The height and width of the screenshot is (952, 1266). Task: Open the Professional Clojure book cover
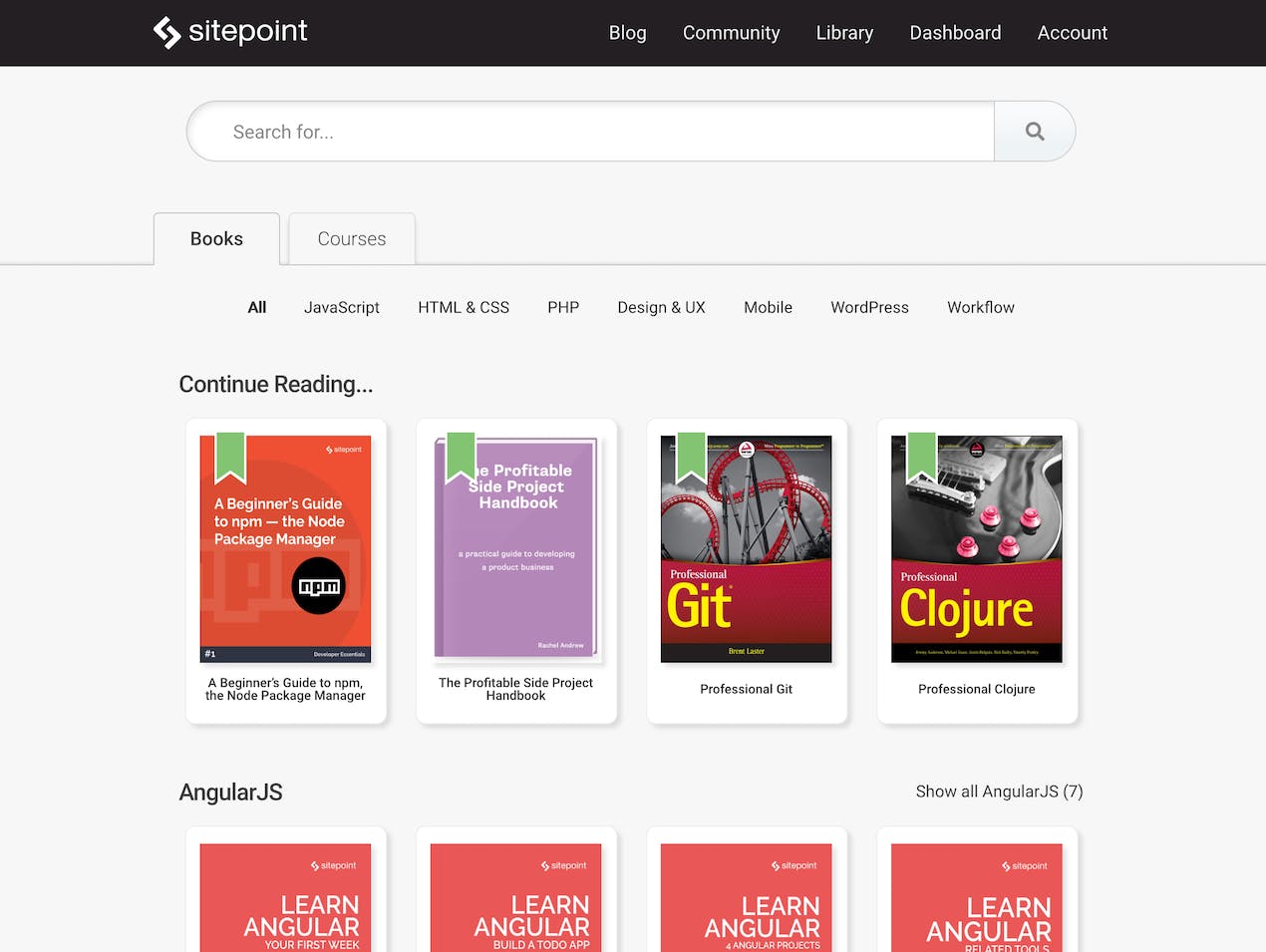(x=977, y=549)
